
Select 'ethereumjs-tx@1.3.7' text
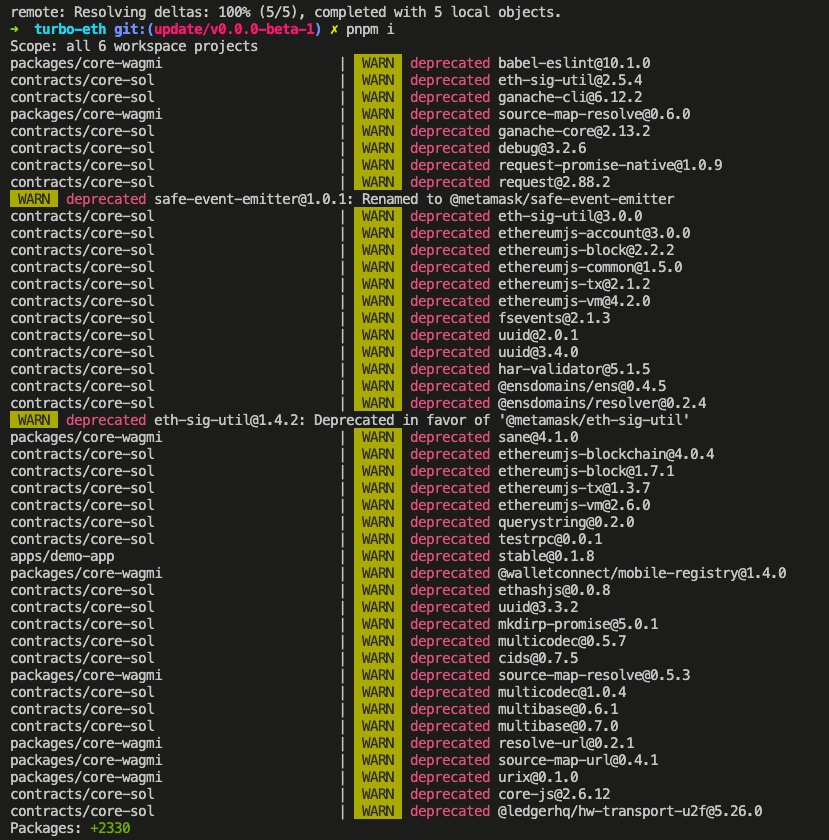pos(574,489)
